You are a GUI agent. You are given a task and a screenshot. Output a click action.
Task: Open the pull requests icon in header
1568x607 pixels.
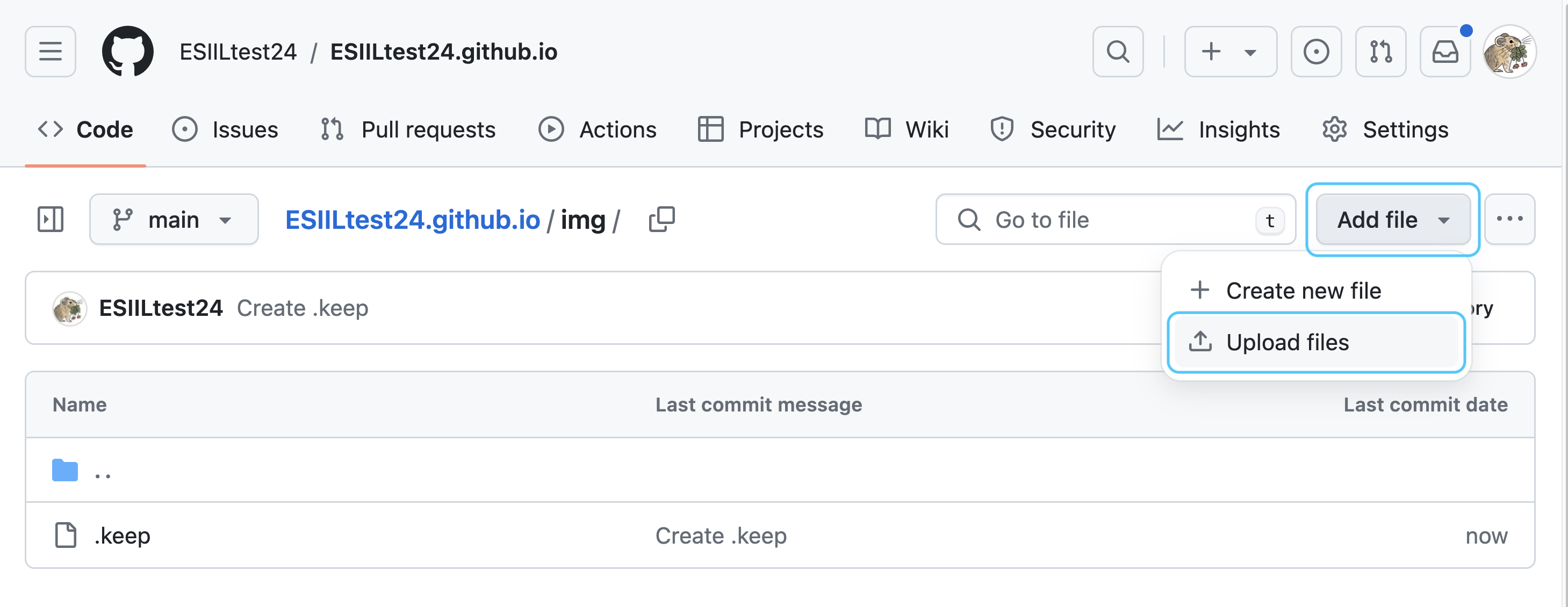point(1380,52)
